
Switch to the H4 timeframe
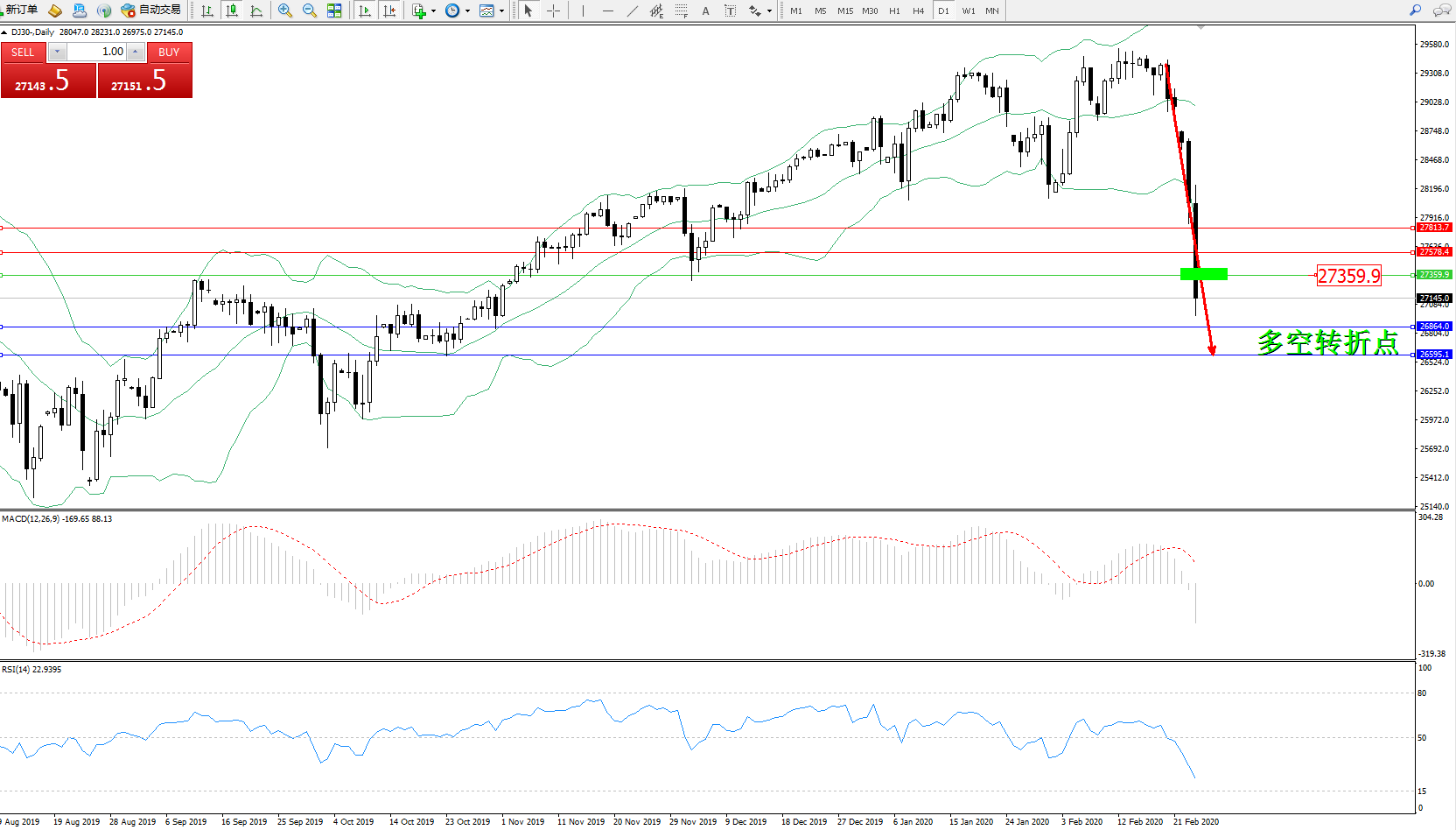coord(918,11)
